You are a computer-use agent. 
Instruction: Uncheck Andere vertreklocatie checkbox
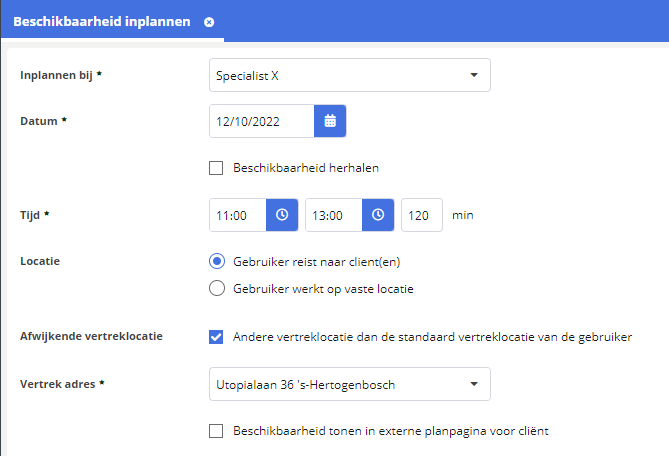pyautogui.click(x=216, y=337)
